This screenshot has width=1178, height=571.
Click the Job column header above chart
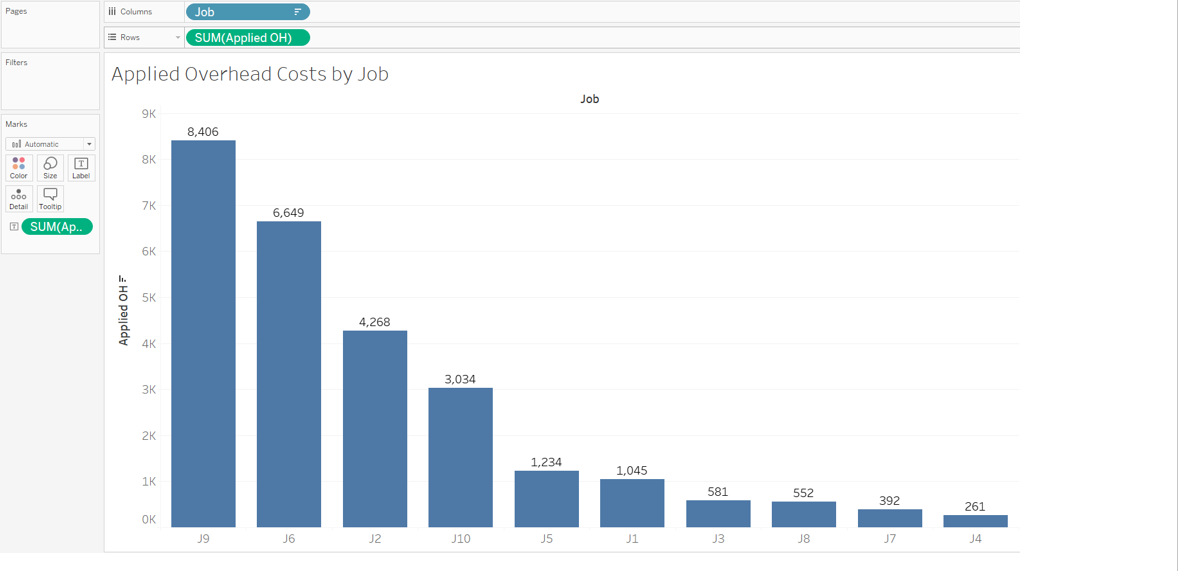589,99
